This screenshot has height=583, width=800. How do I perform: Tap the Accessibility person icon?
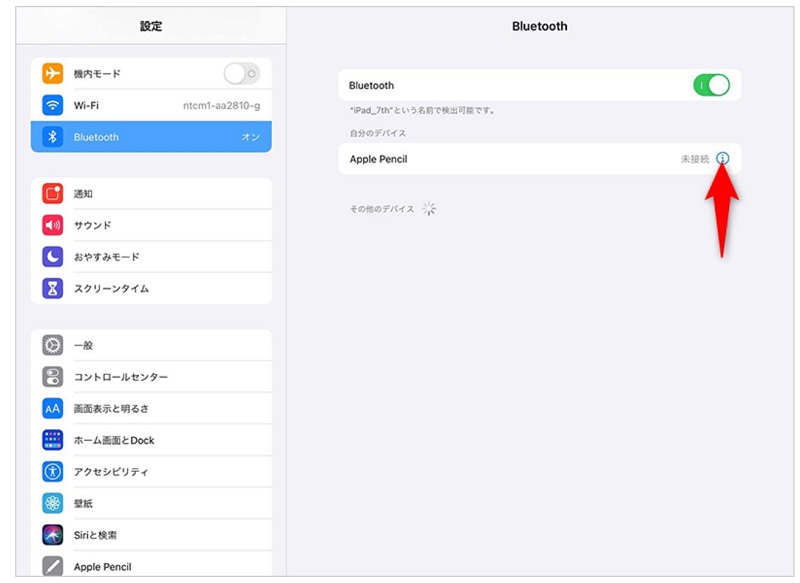(53, 472)
